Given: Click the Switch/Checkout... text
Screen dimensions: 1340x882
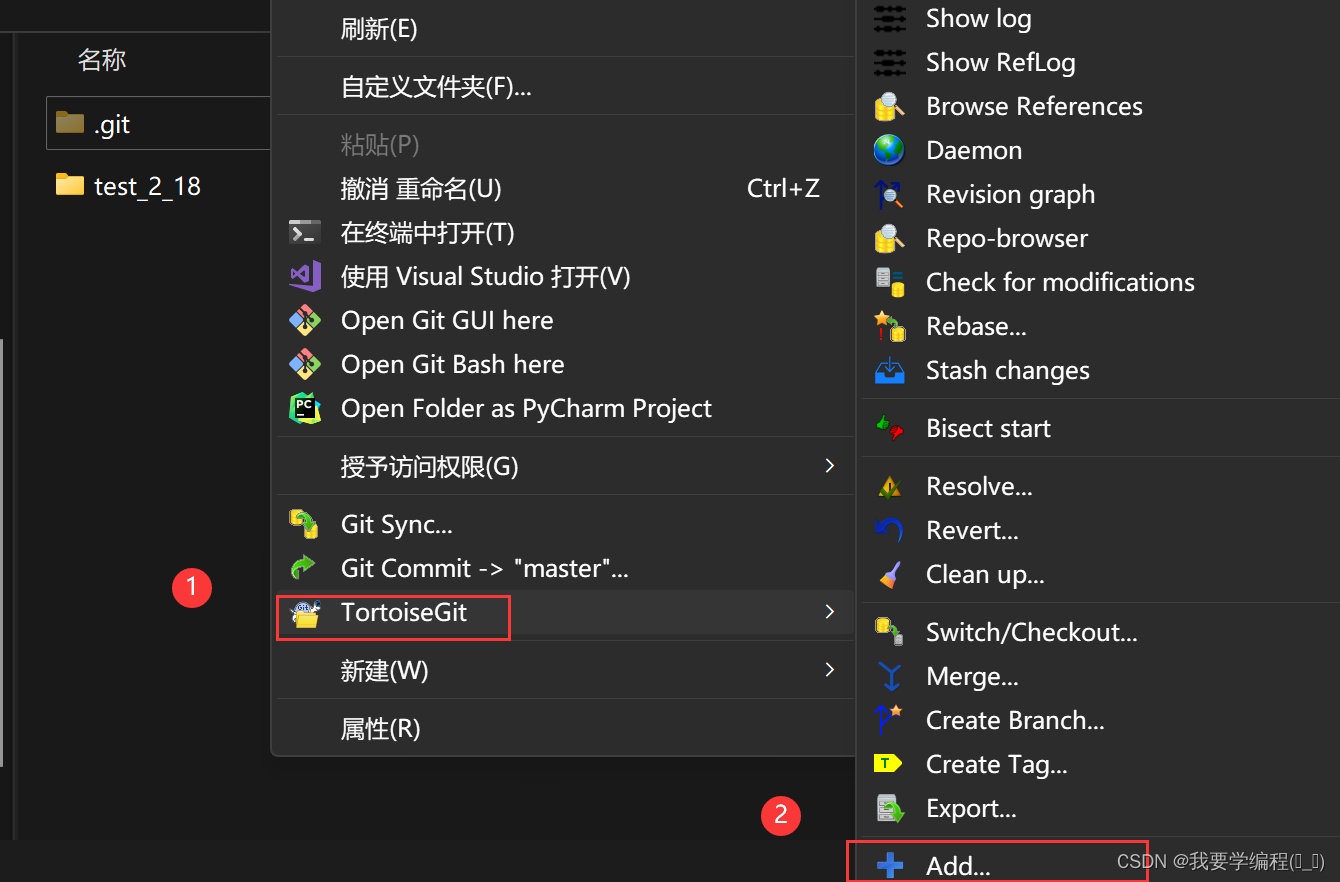Looking at the screenshot, I should [1032, 632].
